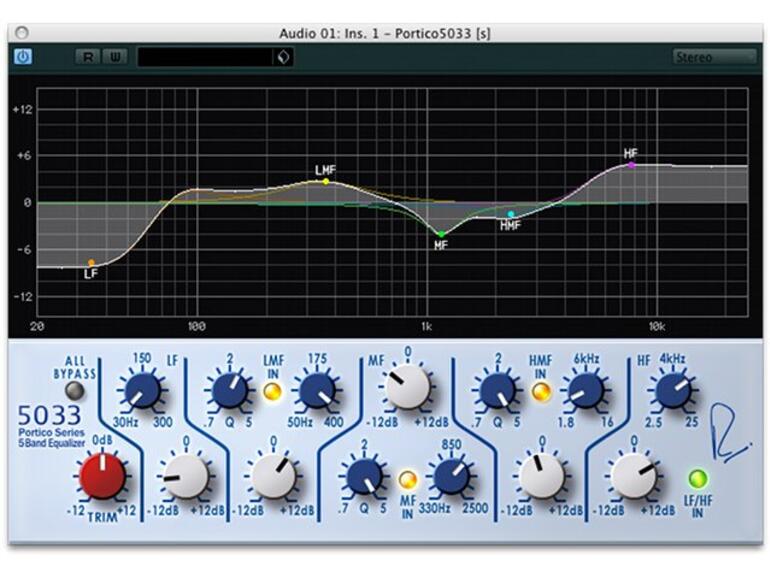Select the yellow LMF node on graph

pos(326,181)
